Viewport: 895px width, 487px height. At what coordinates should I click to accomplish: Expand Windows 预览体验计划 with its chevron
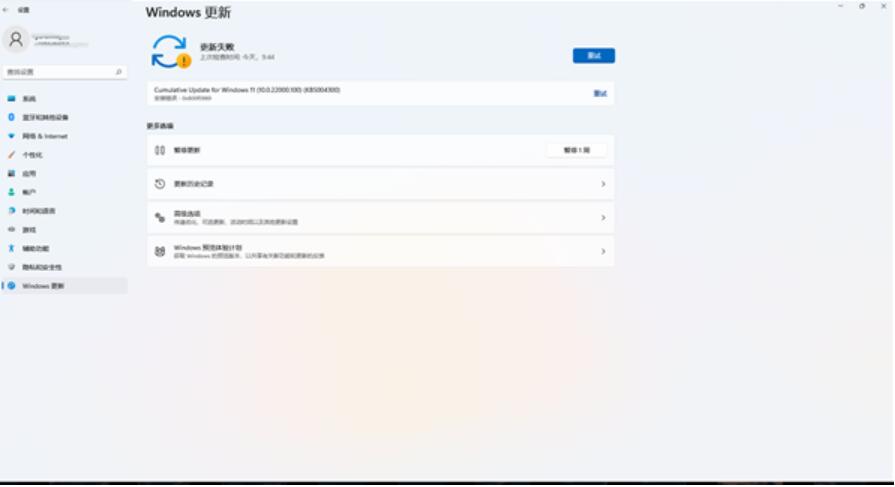coord(603,251)
